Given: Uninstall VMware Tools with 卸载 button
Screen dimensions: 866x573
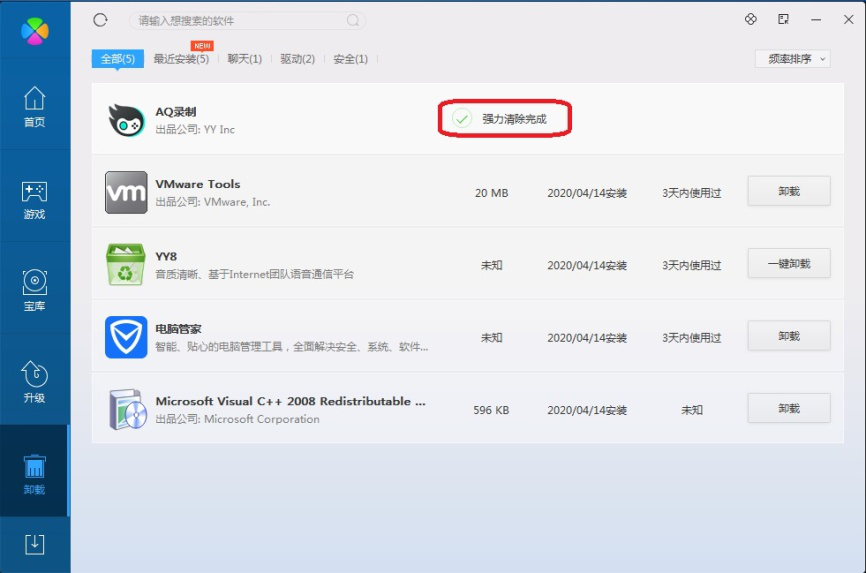Looking at the screenshot, I should [789, 191].
